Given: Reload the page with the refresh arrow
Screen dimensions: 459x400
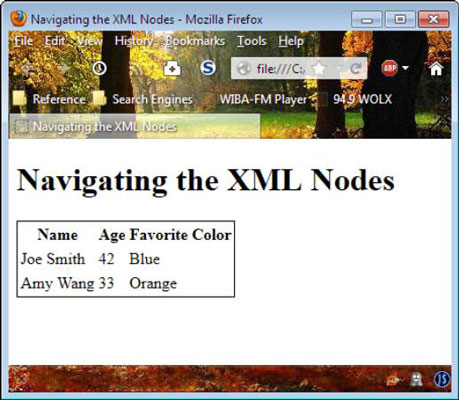Looking at the screenshot, I should [356, 69].
